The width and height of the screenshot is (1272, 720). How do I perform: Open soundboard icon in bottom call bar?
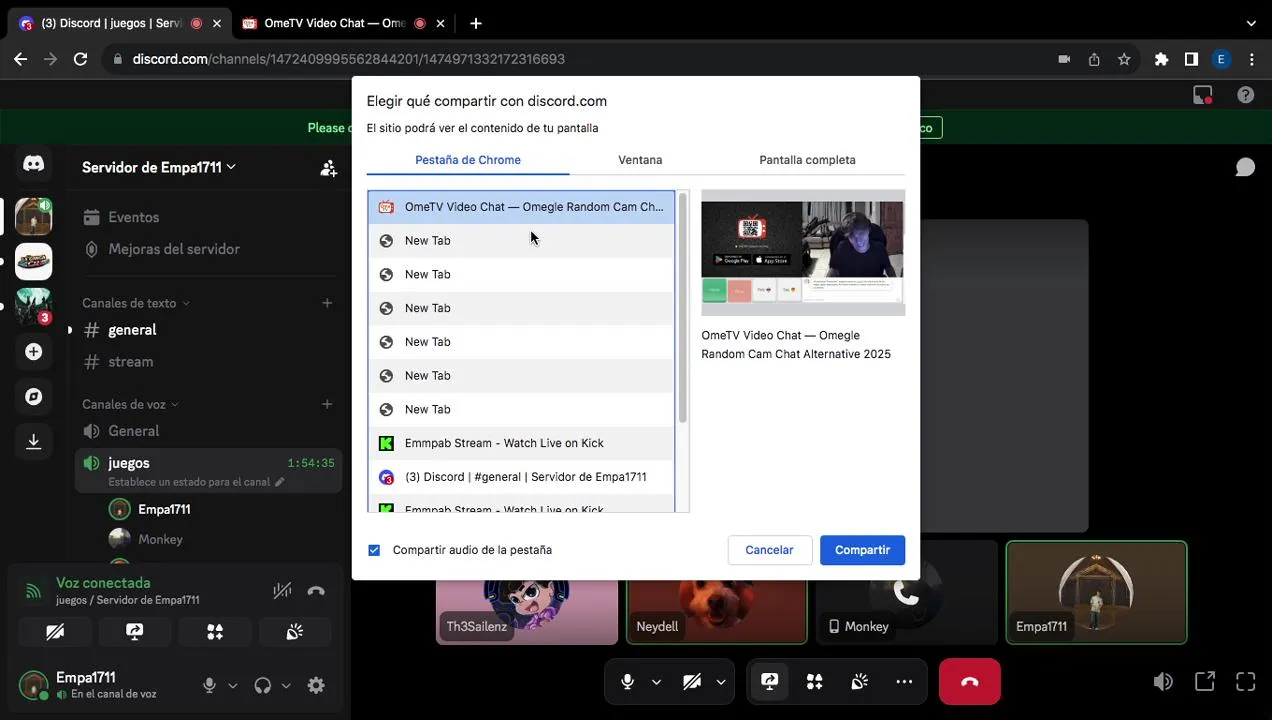(859, 682)
